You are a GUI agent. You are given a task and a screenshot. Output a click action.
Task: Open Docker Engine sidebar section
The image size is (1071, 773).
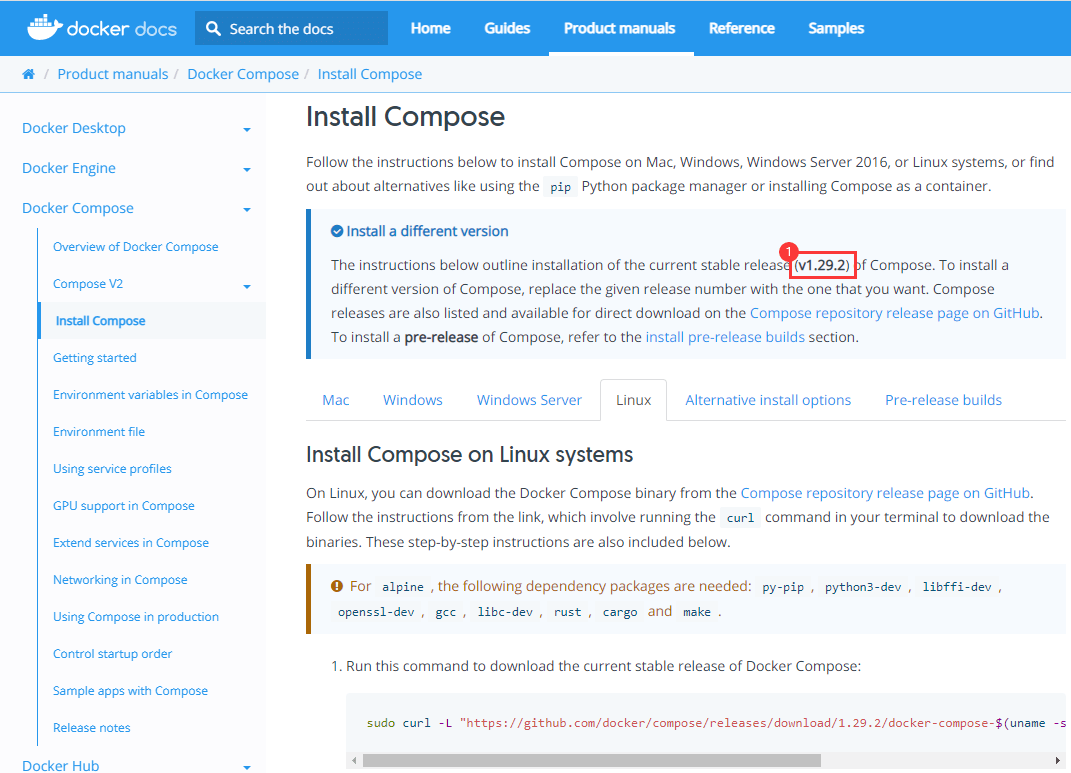[69, 168]
